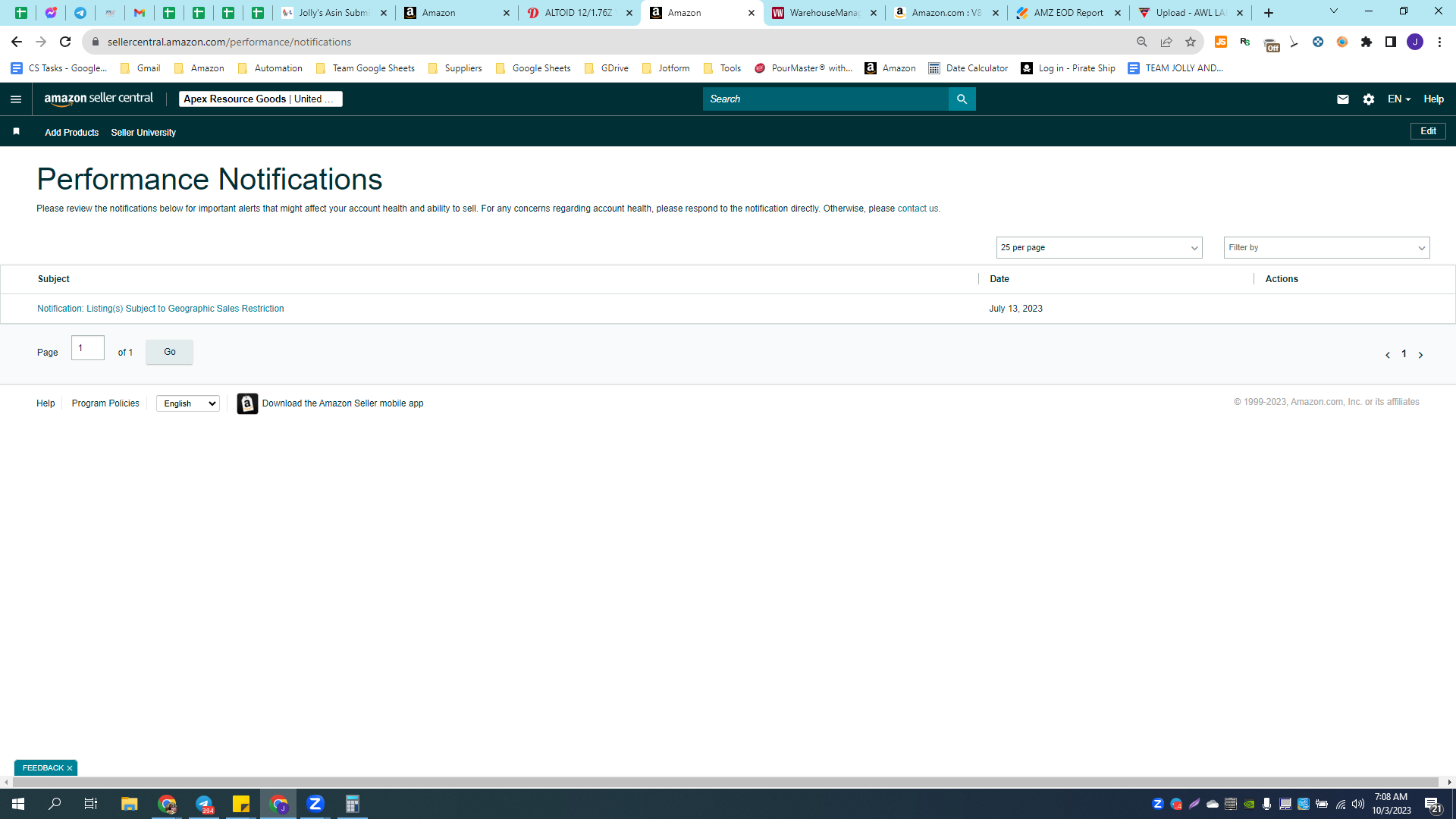Open Add Products in the navigation bar

[72, 133]
